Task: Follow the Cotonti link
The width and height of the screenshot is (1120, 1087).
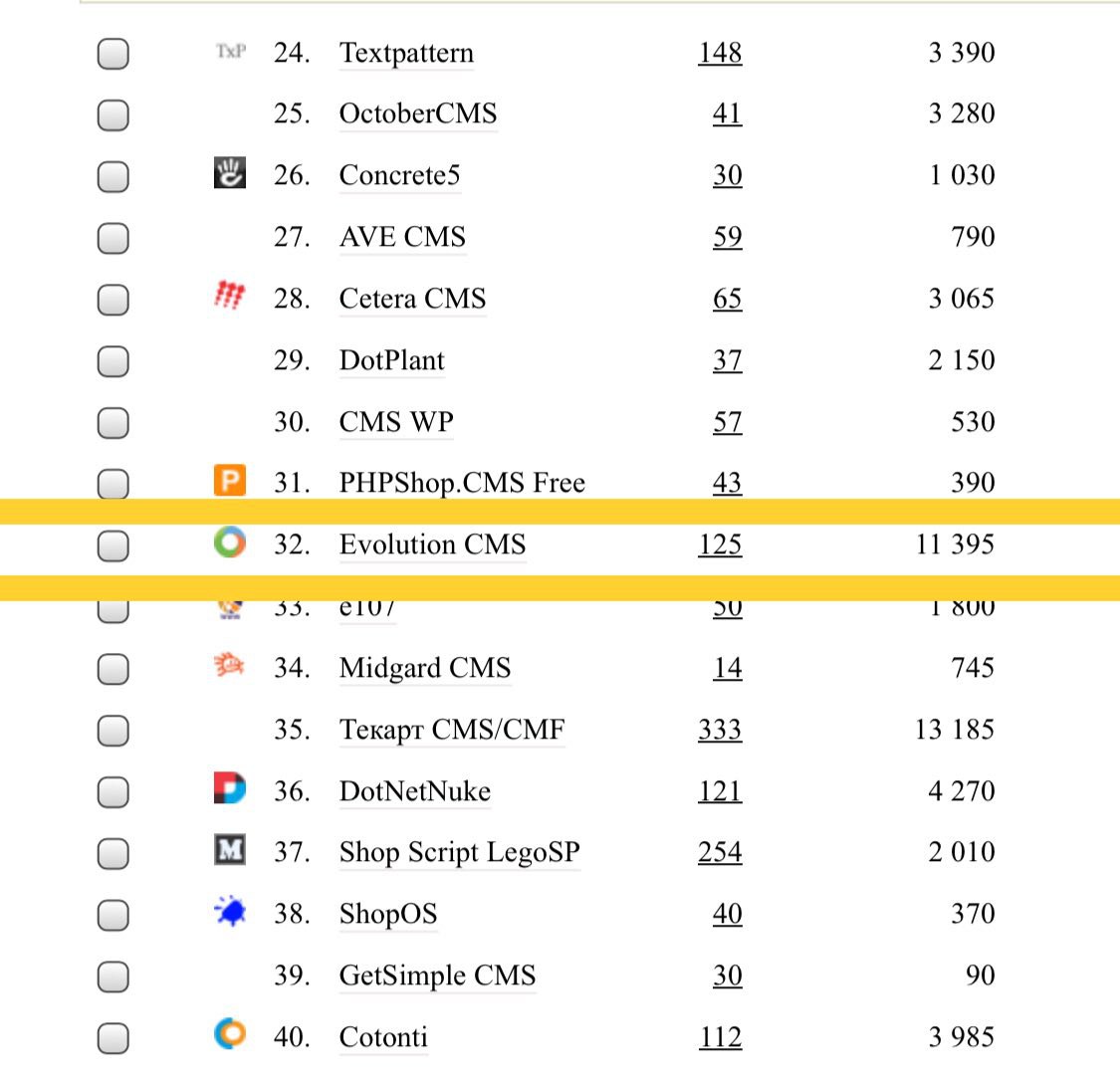Action: tap(383, 1037)
